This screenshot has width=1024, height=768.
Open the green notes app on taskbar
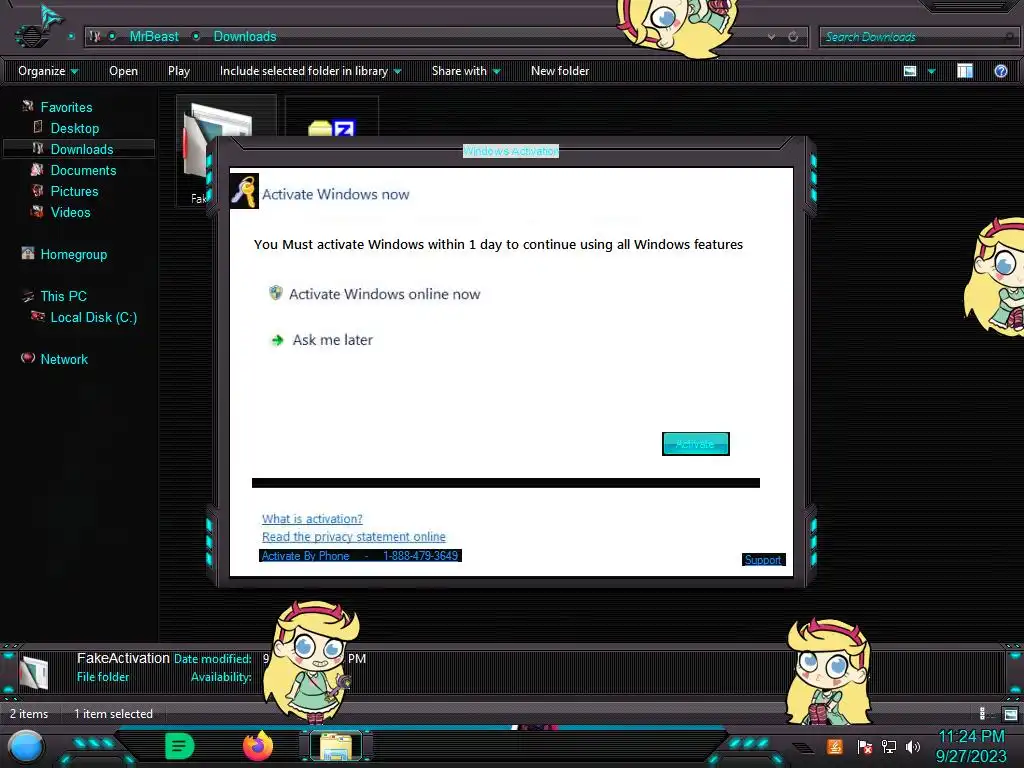point(179,746)
